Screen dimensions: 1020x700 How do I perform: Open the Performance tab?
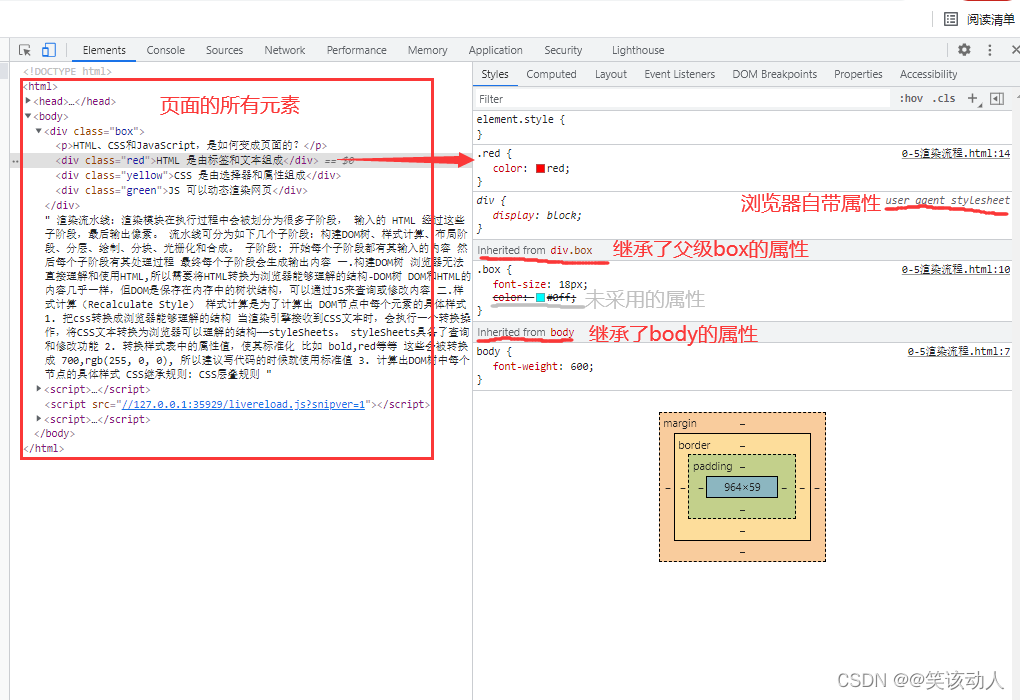pos(356,50)
